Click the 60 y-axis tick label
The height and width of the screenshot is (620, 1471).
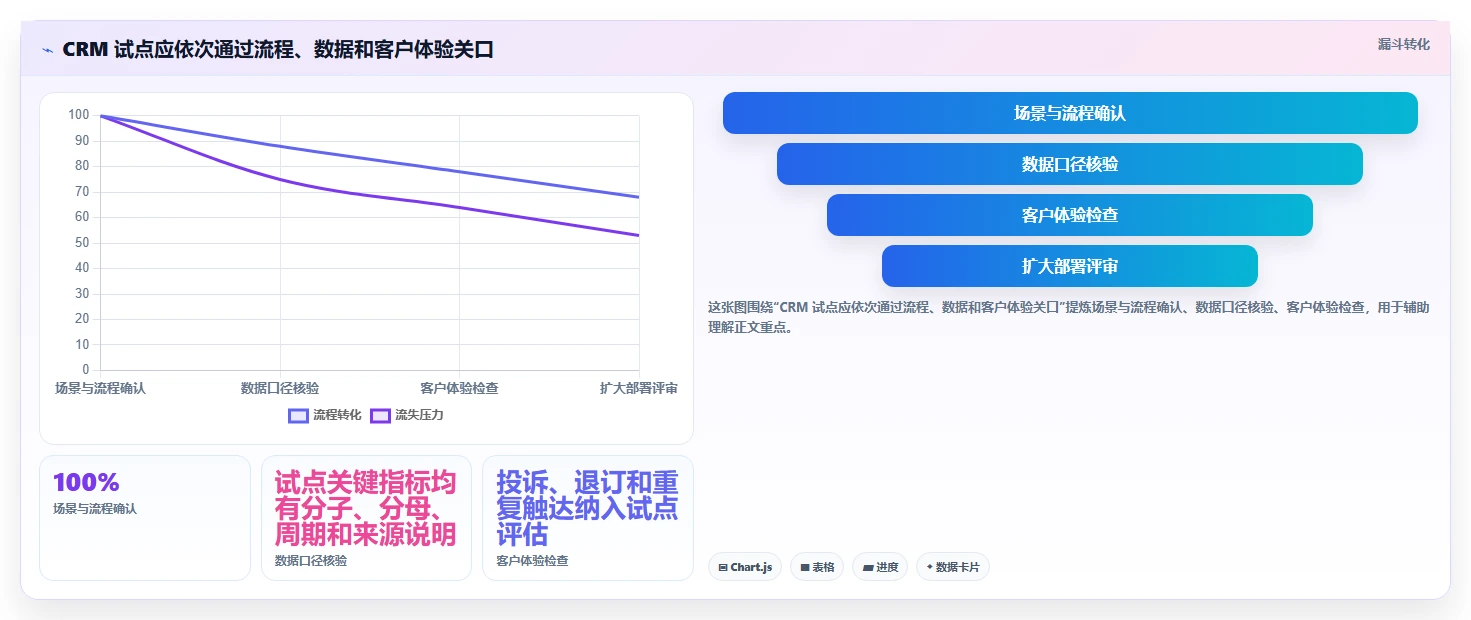tap(82, 217)
